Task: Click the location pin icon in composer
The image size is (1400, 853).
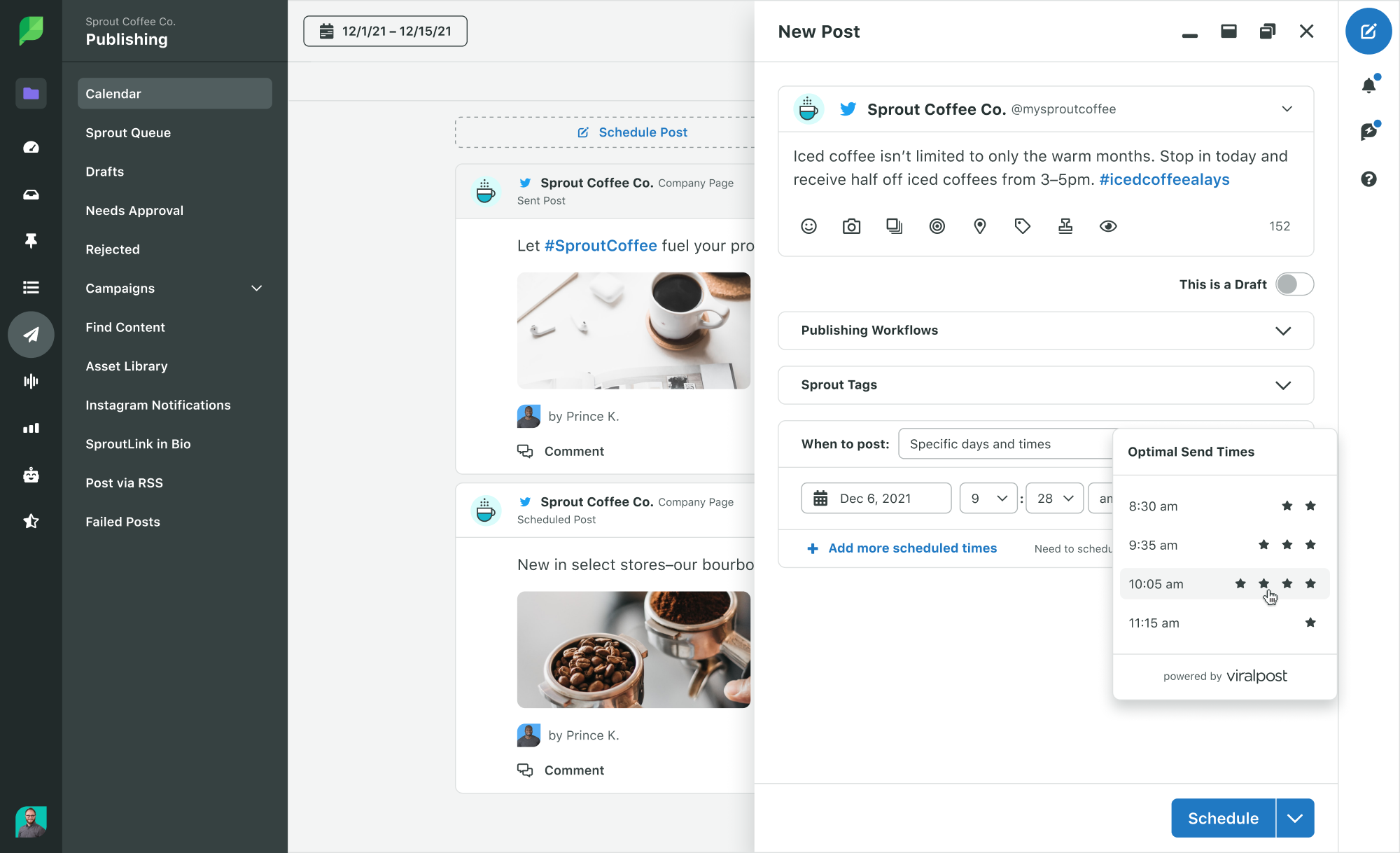Action: [979, 226]
